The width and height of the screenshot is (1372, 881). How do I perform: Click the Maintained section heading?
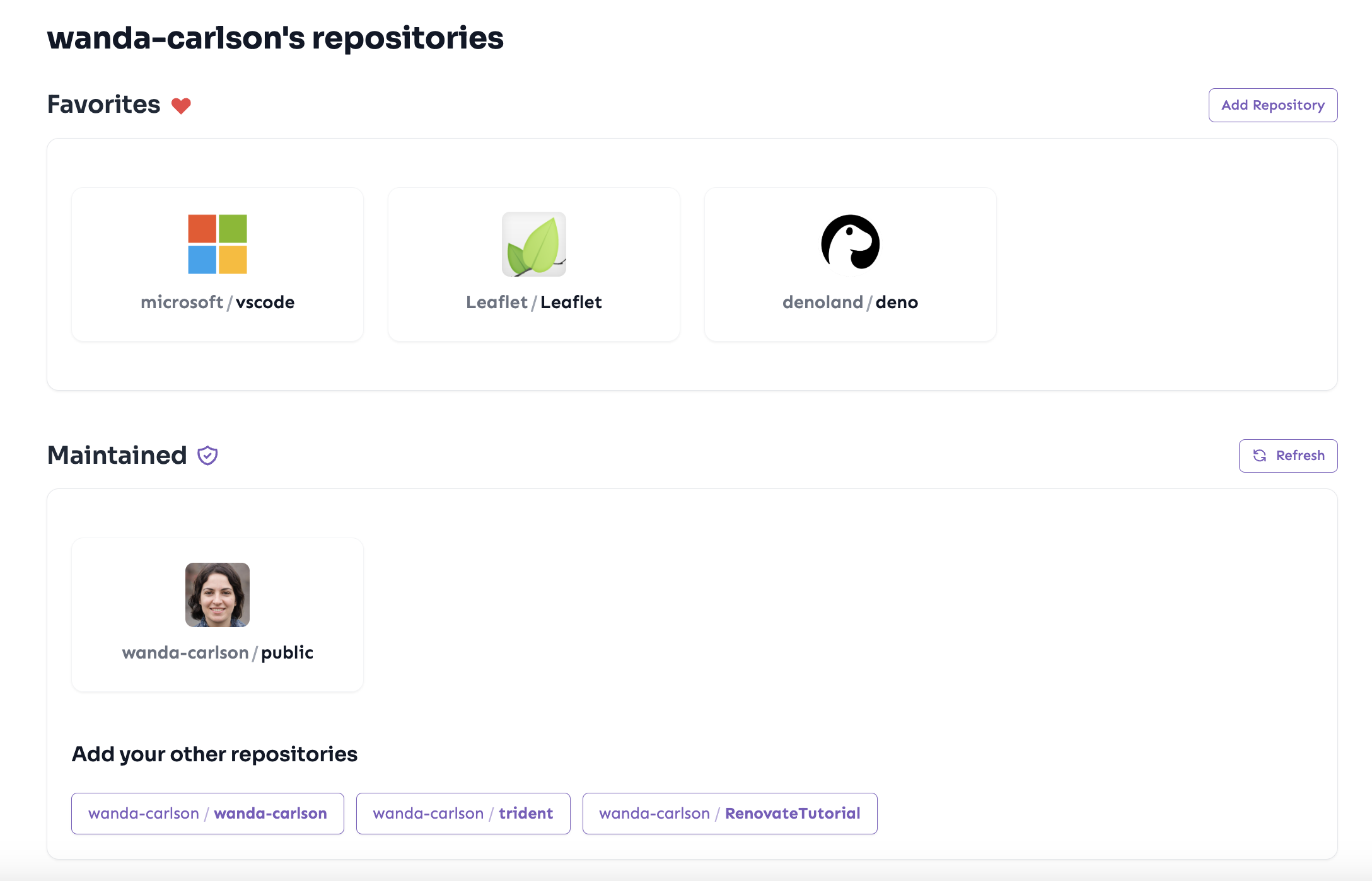pyautogui.click(x=117, y=455)
